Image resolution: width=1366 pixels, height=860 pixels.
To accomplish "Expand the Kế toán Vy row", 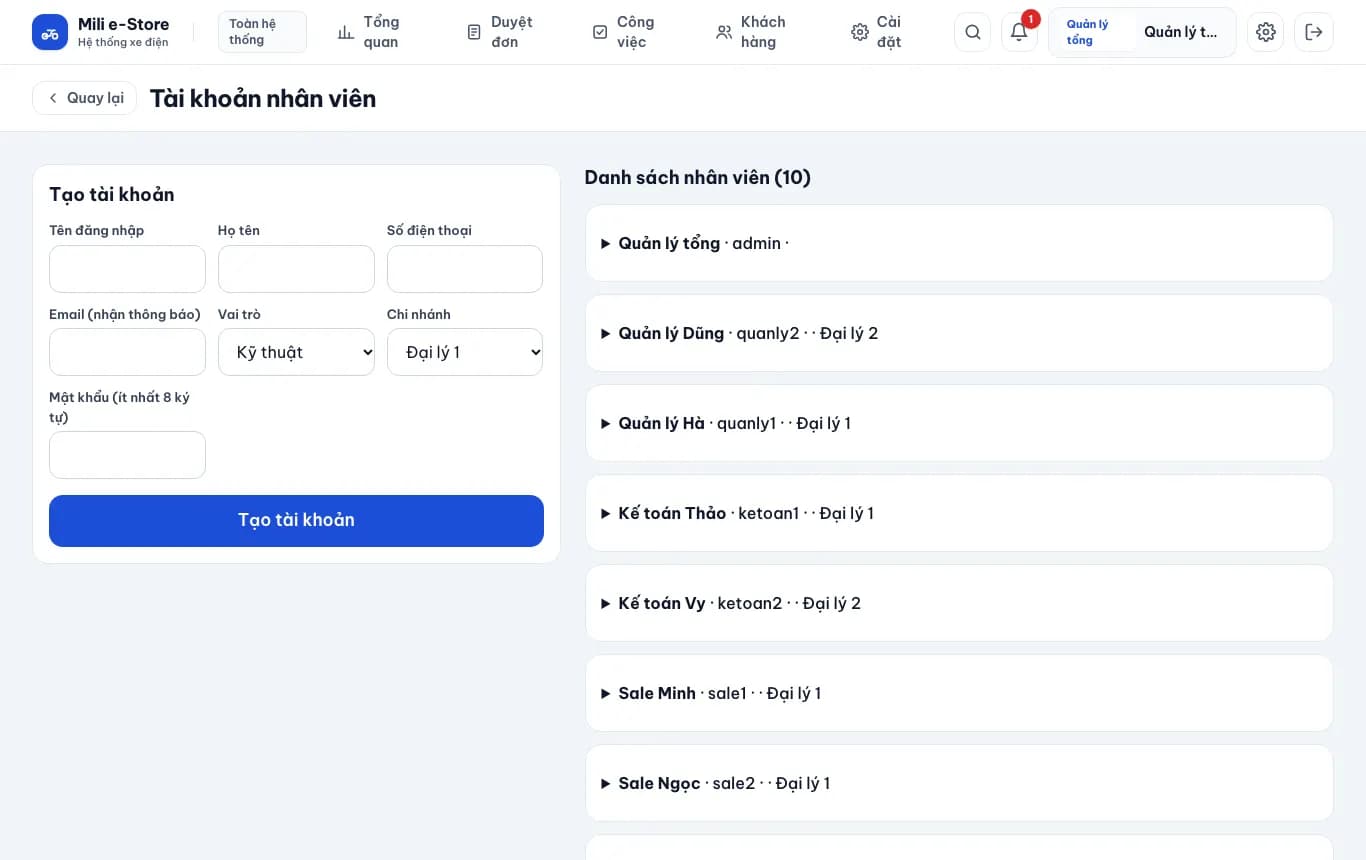I will 959,603.
